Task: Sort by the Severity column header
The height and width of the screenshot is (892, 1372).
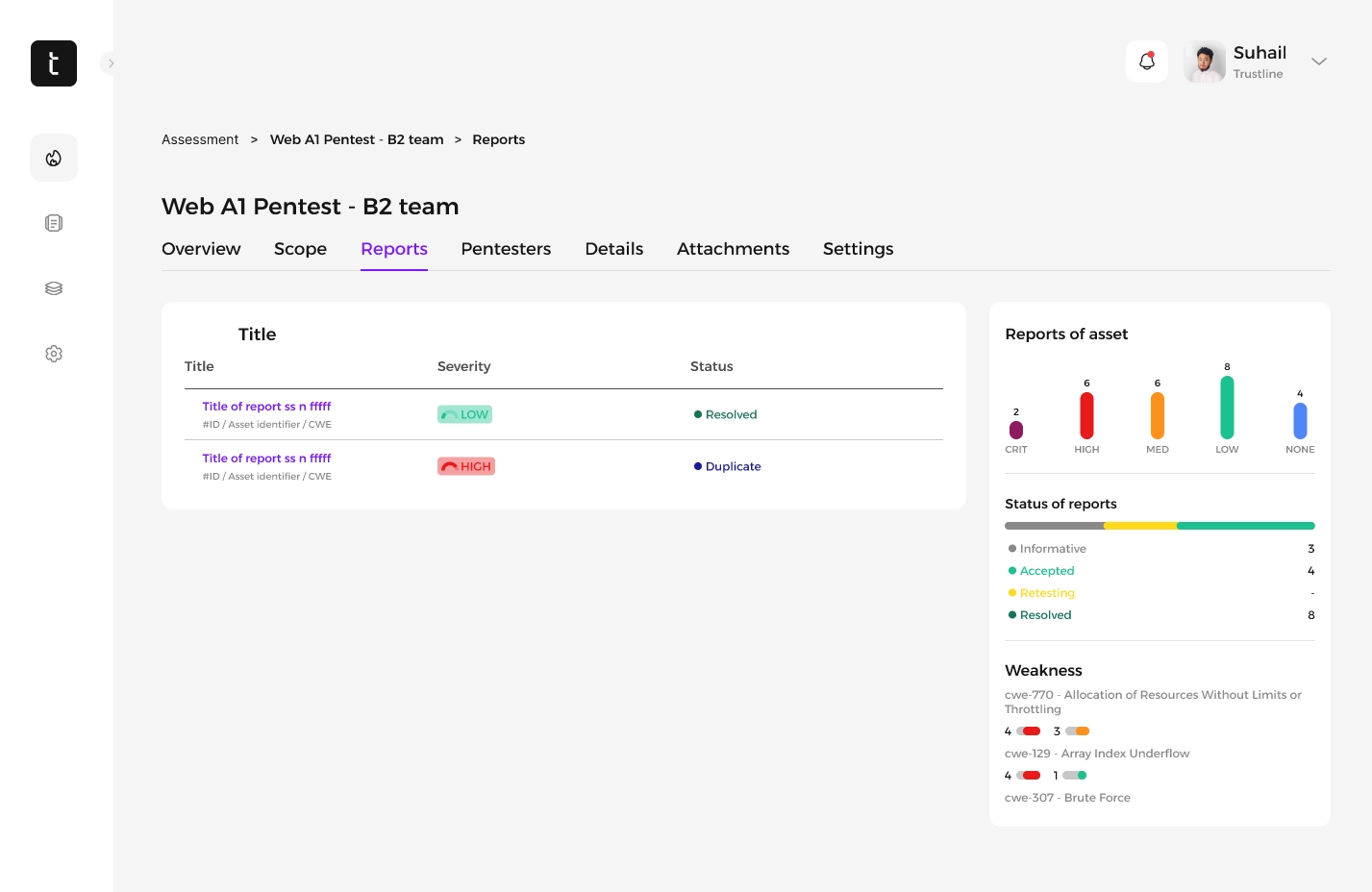Action: point(463,366)
